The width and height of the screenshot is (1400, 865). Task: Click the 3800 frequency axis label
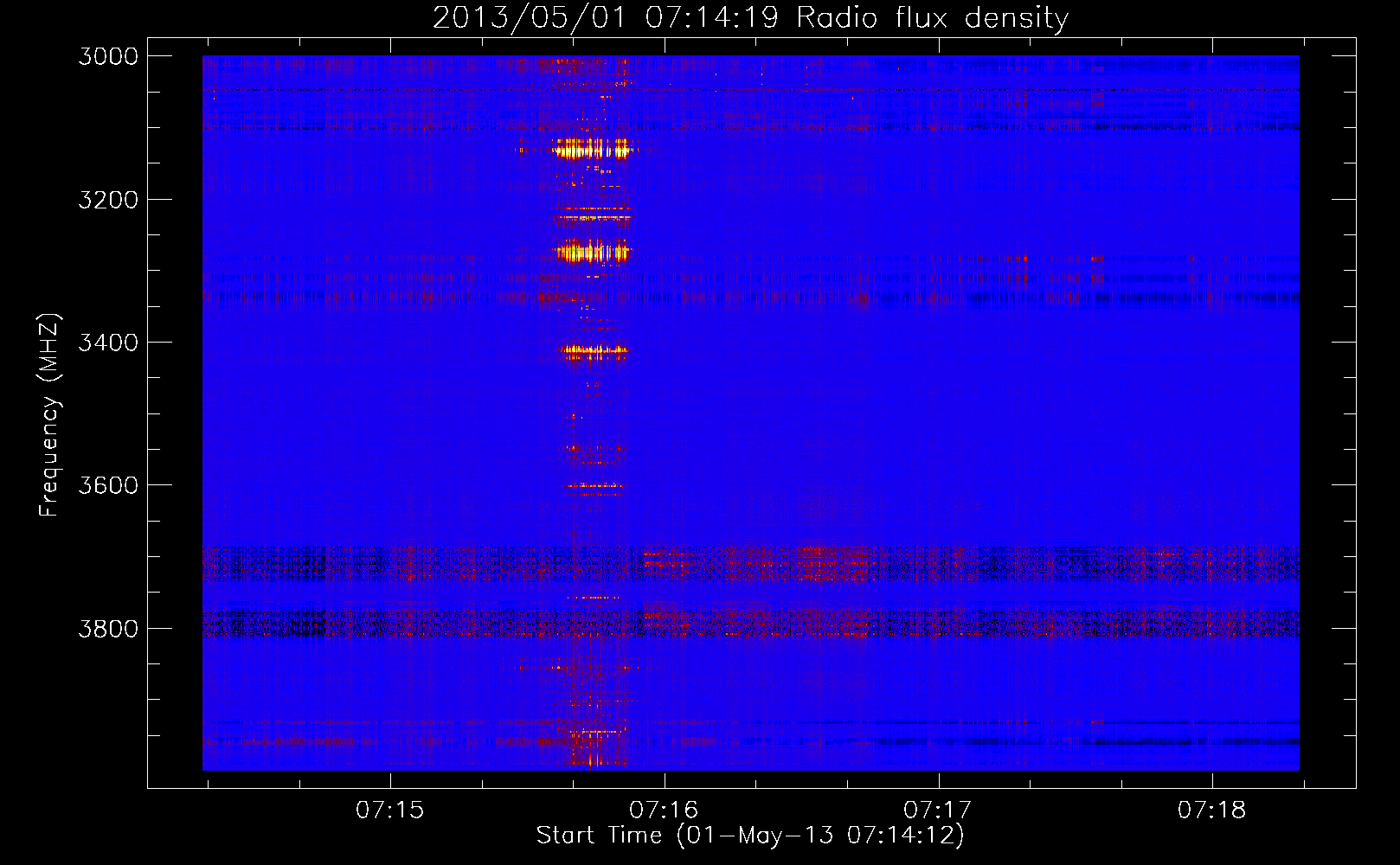click(x=108, y=628)
